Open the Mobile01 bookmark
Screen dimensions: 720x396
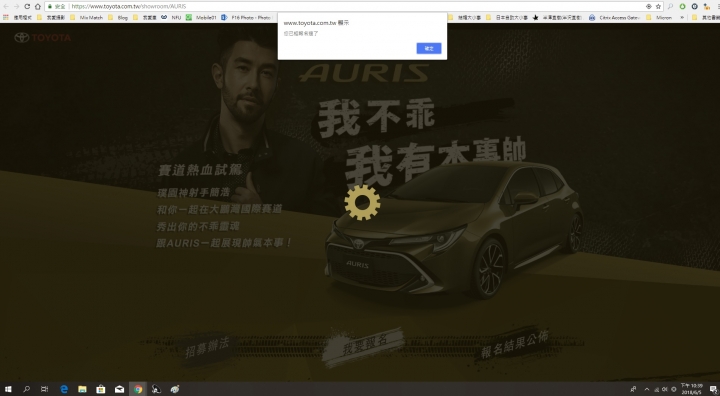point(201,17)
